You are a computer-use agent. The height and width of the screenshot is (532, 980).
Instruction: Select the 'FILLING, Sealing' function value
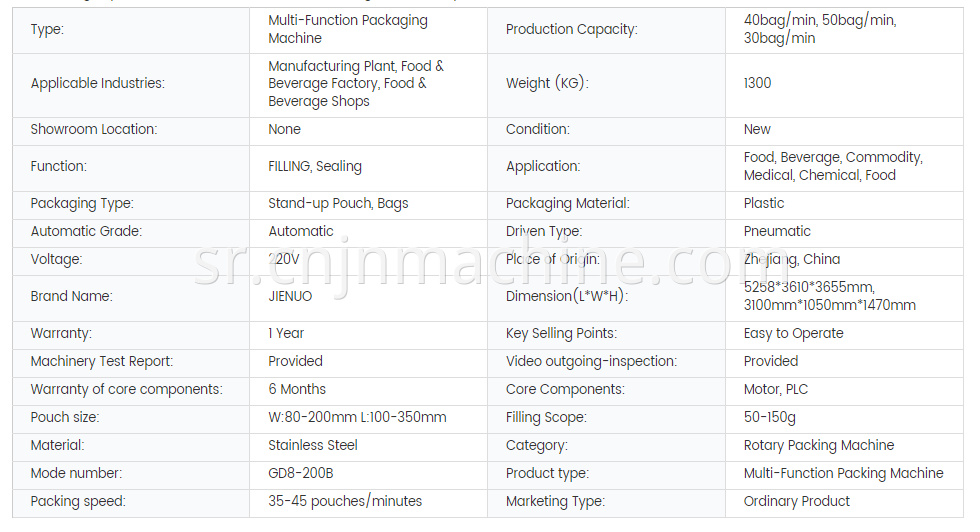pyautogui.click(x=315, y=166)
